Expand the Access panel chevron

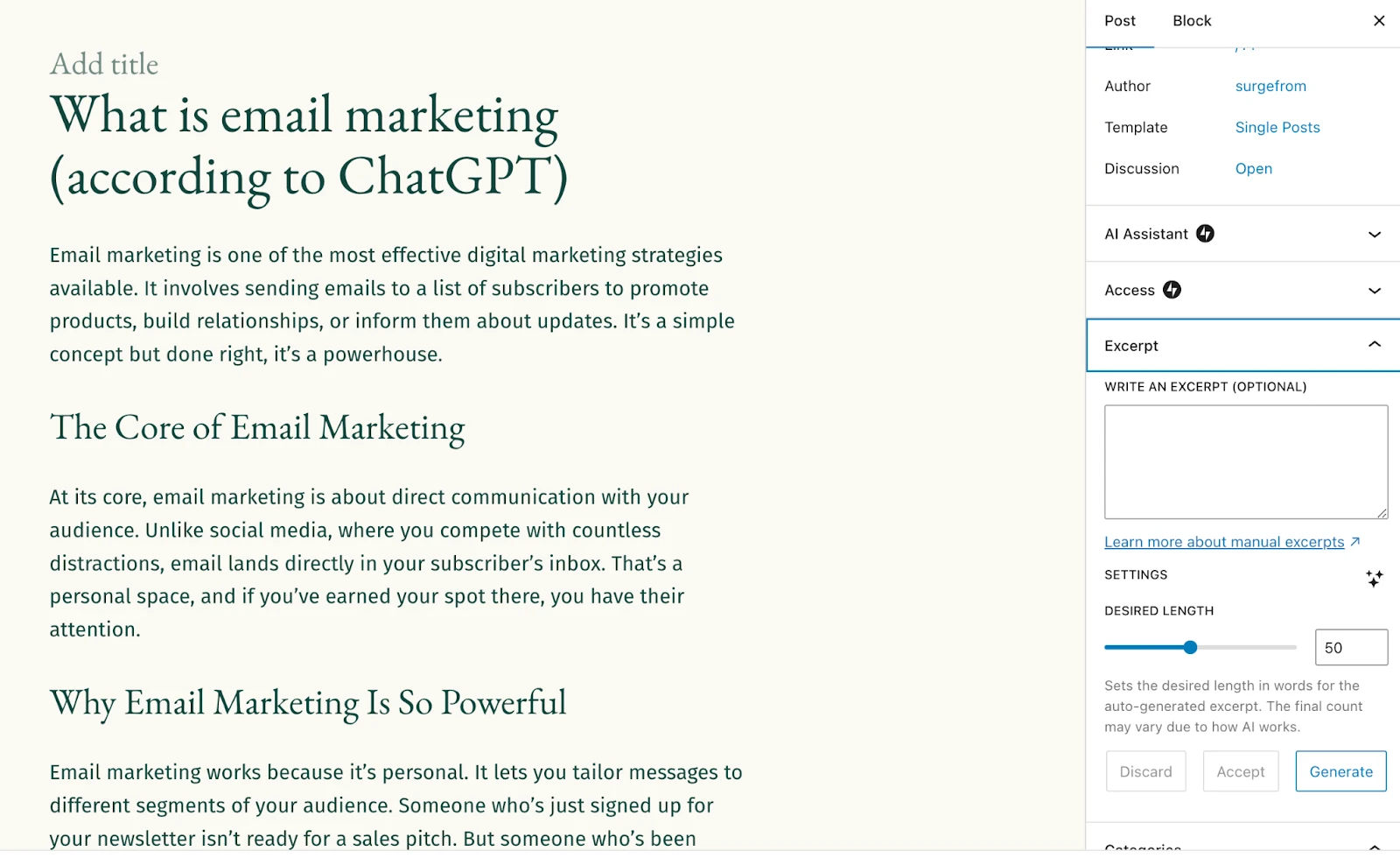[1374, 291]
